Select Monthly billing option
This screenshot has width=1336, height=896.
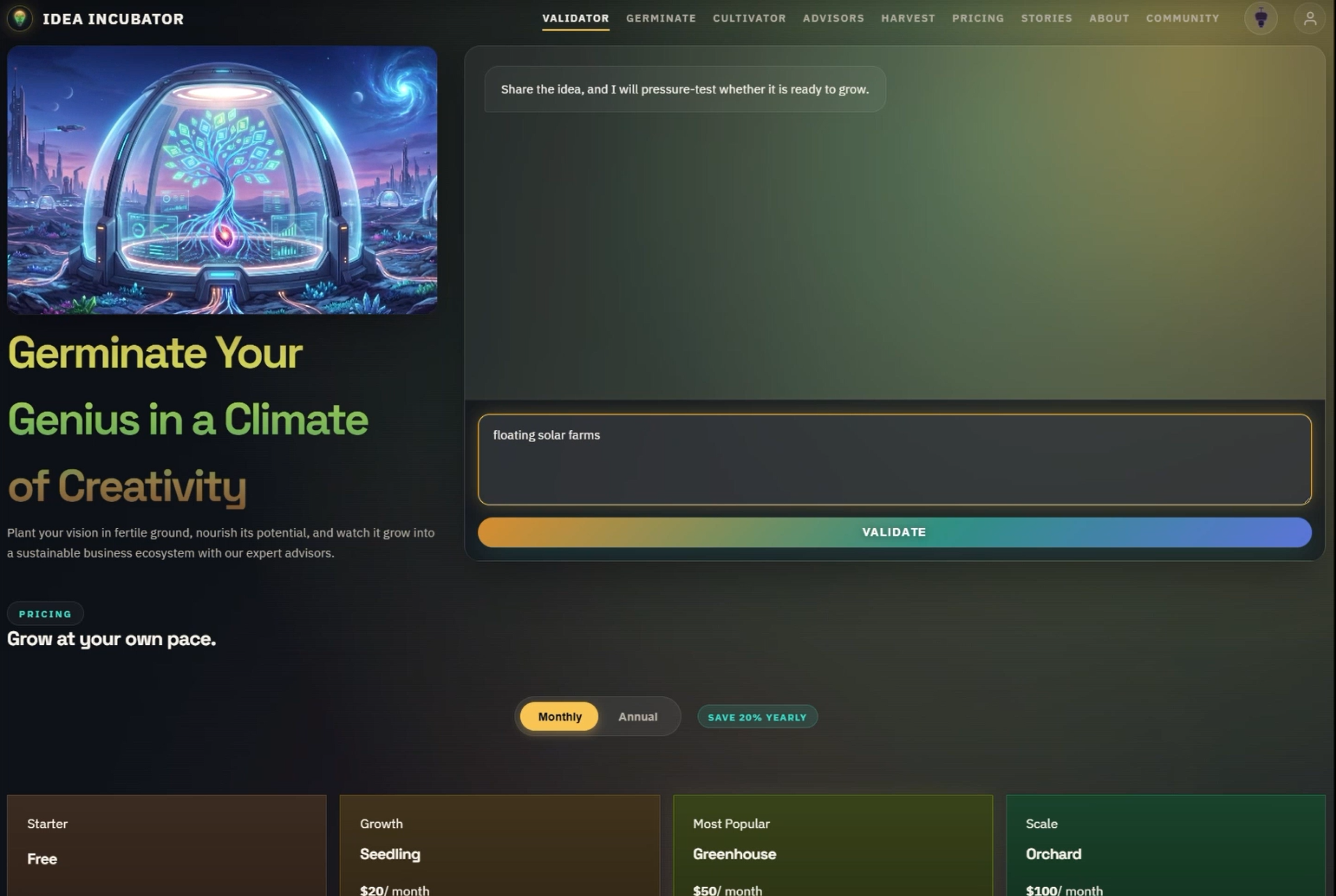click(x=559, y=716)
